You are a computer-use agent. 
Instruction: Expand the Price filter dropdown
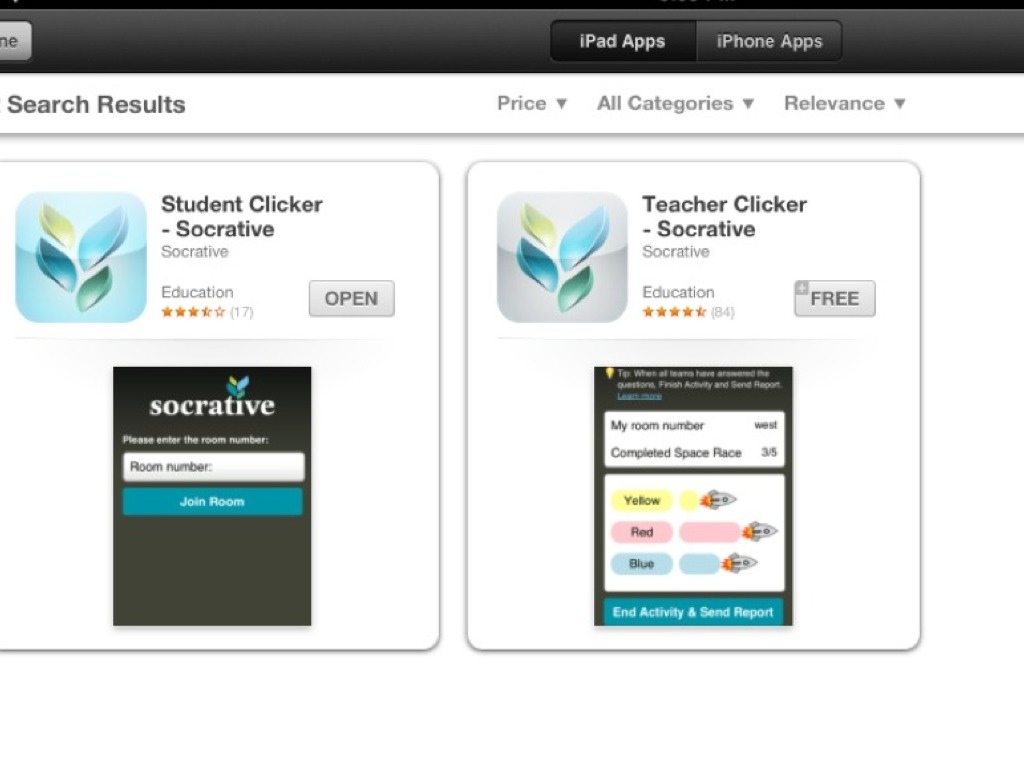pyautogui.click(x=532, y=103)
